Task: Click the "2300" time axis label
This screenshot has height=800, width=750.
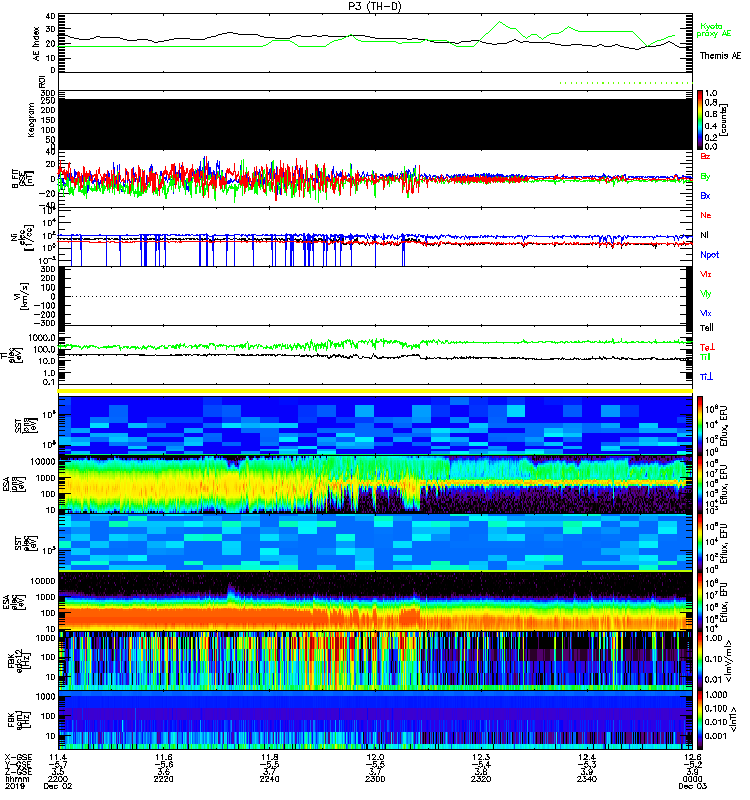Action: click(375, 779)
